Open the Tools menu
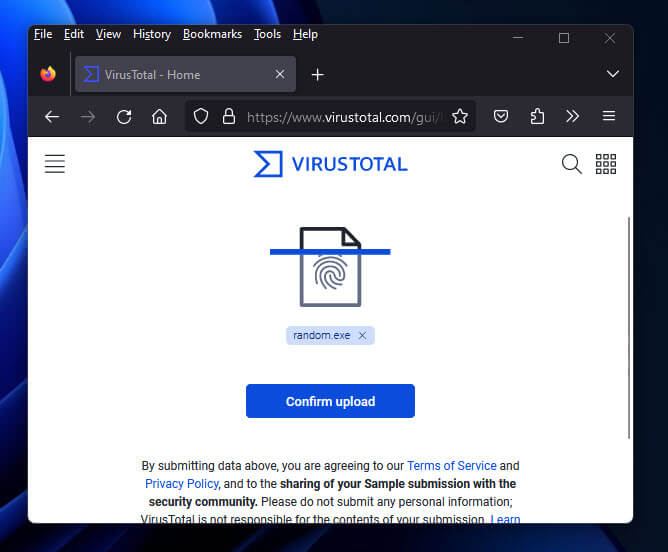The width and height of the screenshot is (668, 552). tap(267, 34)
